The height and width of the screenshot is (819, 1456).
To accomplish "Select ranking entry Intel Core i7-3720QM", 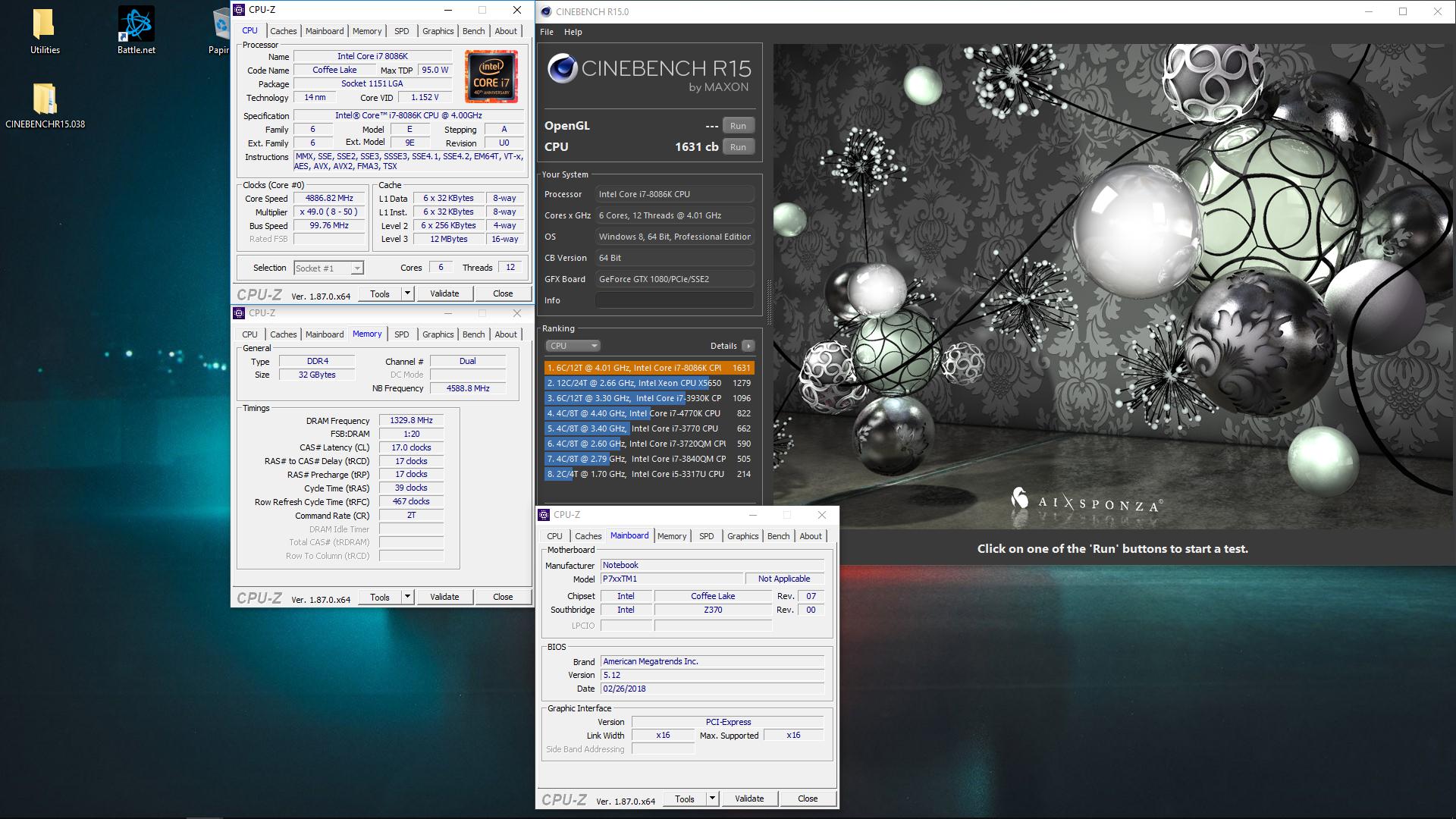I will [x=649, y=444].
